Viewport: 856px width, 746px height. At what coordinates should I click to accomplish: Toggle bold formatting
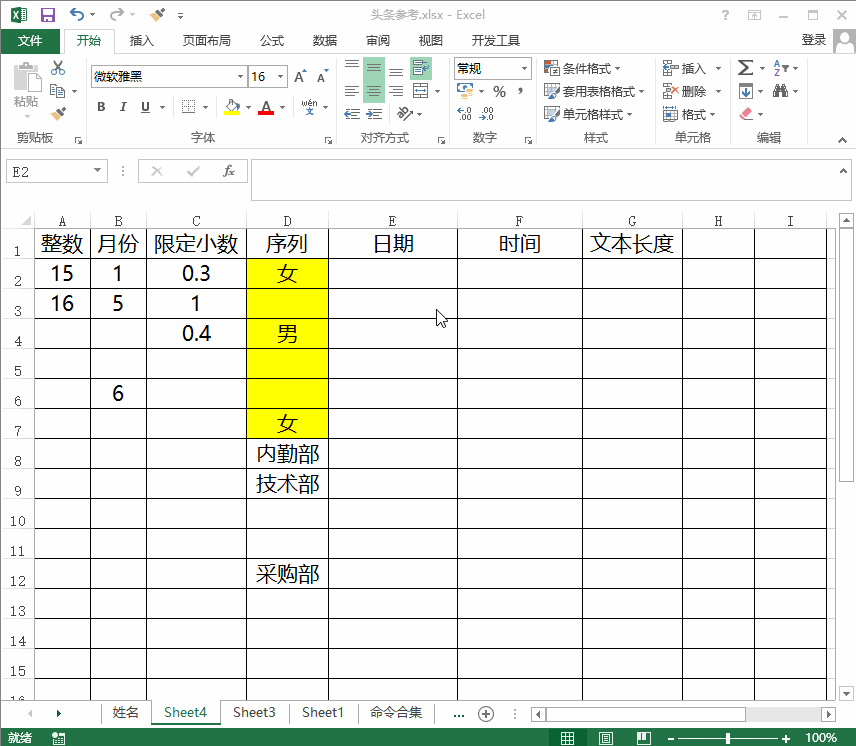pos(101,106)
